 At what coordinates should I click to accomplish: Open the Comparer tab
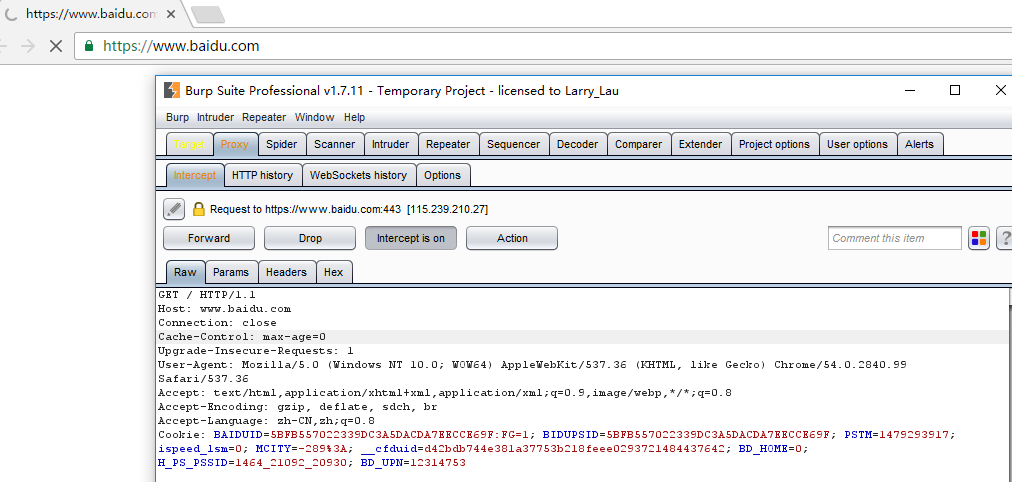tap(638, 145)
